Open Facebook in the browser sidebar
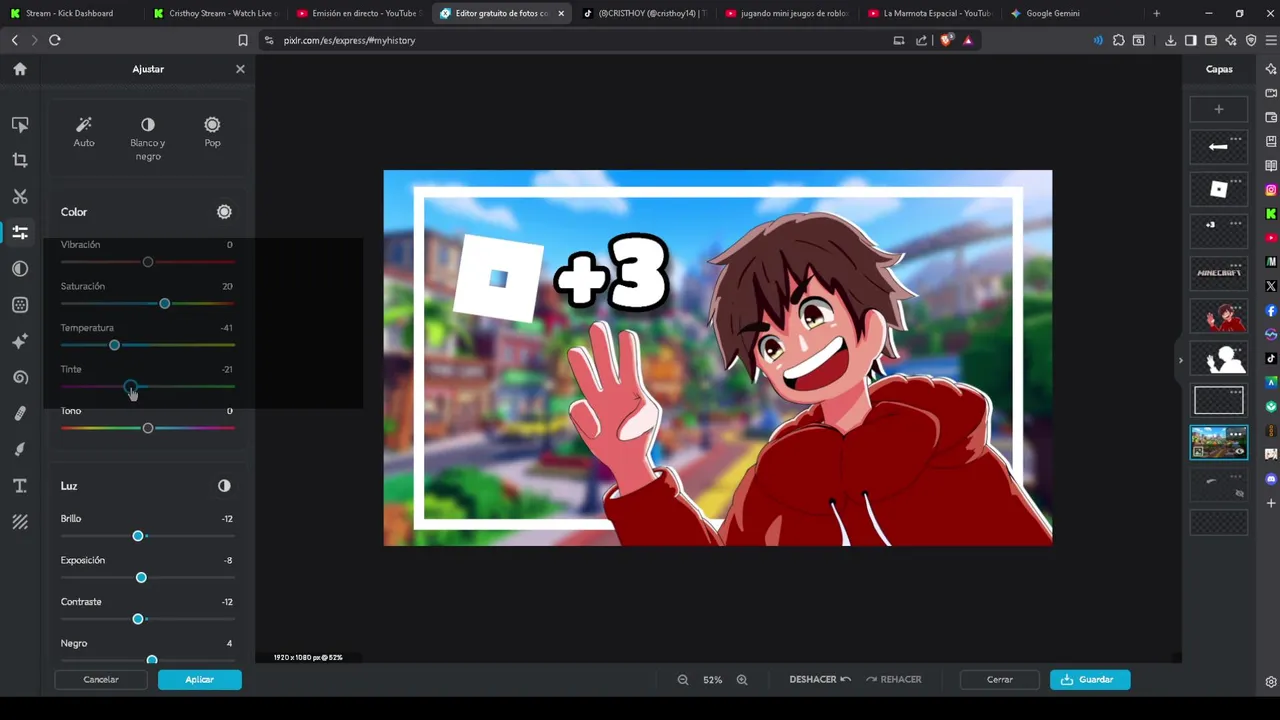This screenshot has width=1280, height=720. (1271, 310)
